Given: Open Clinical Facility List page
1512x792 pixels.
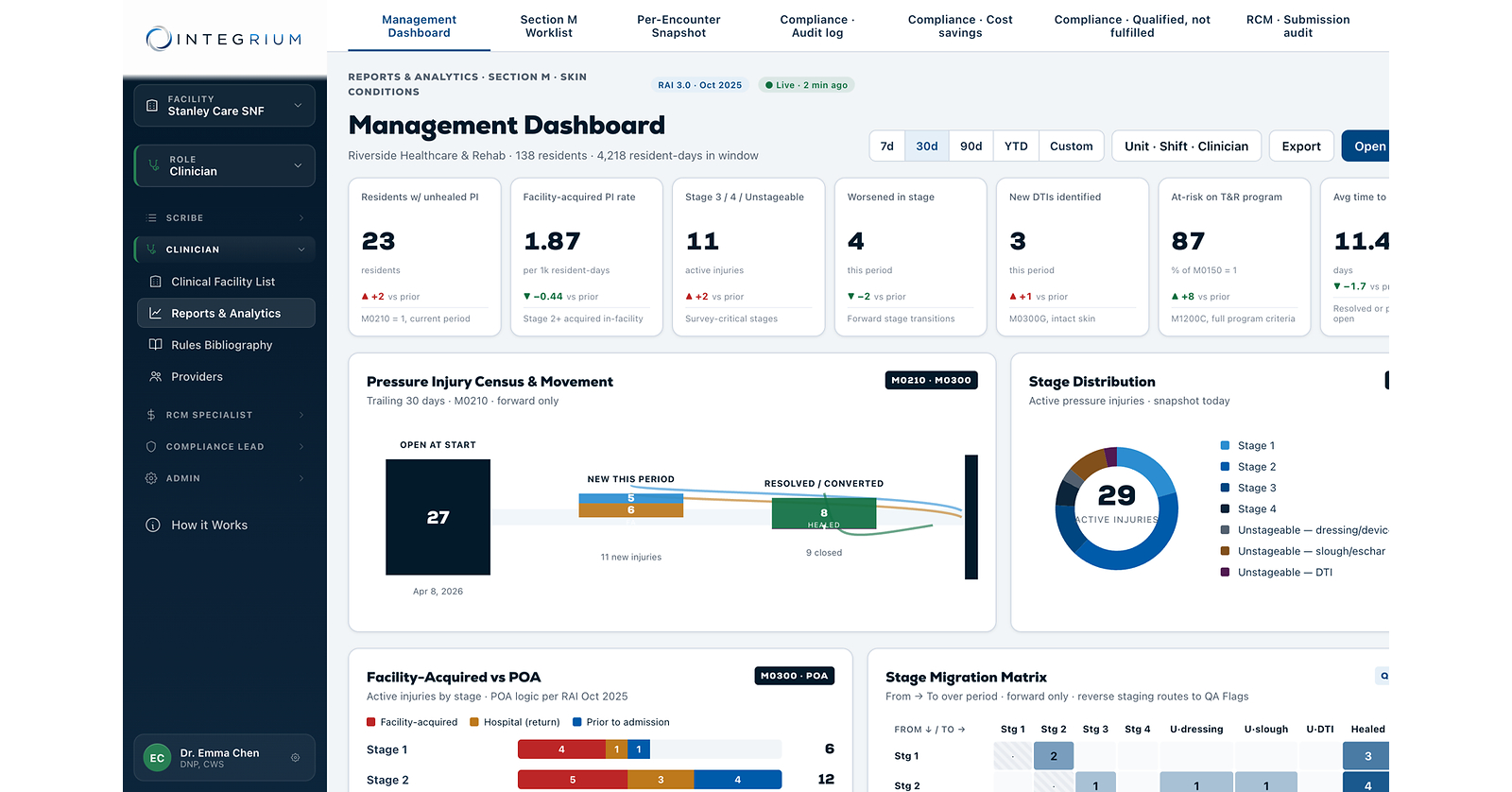Looking at the screenshot, I should point(226,282).
